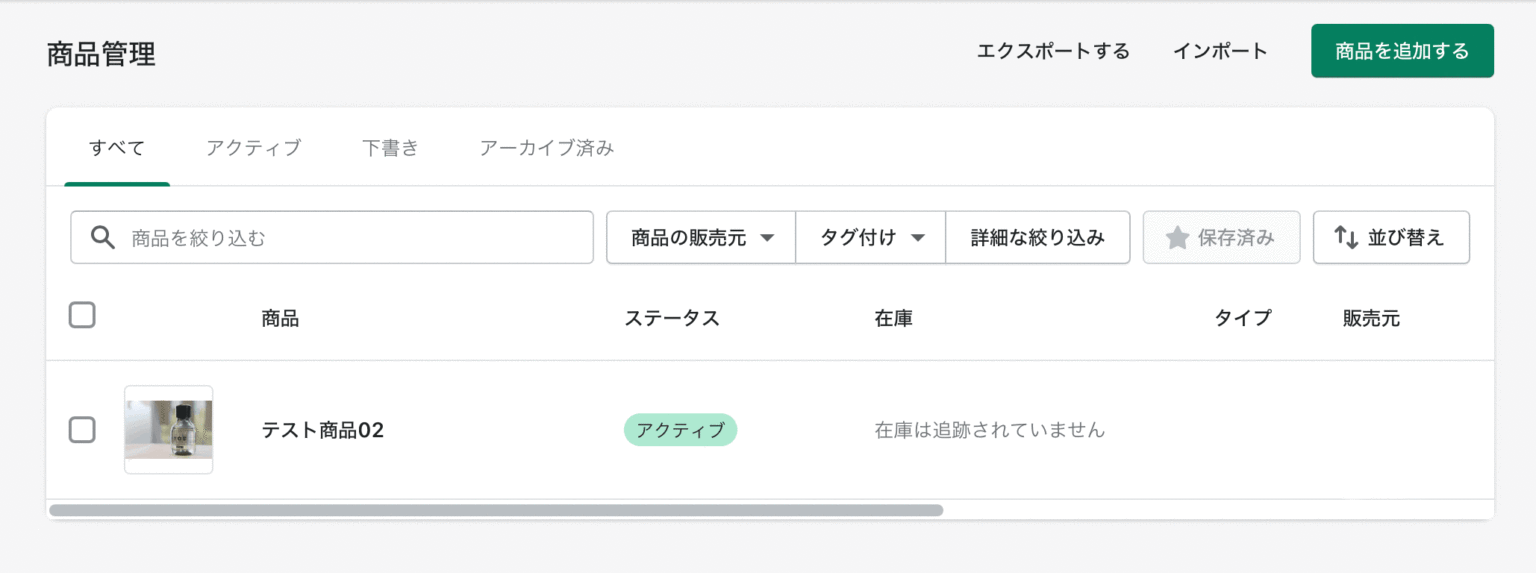Click the 商品を追加する button
The height and width of the screenshot is (573, 1536).
coord(1402,51)
